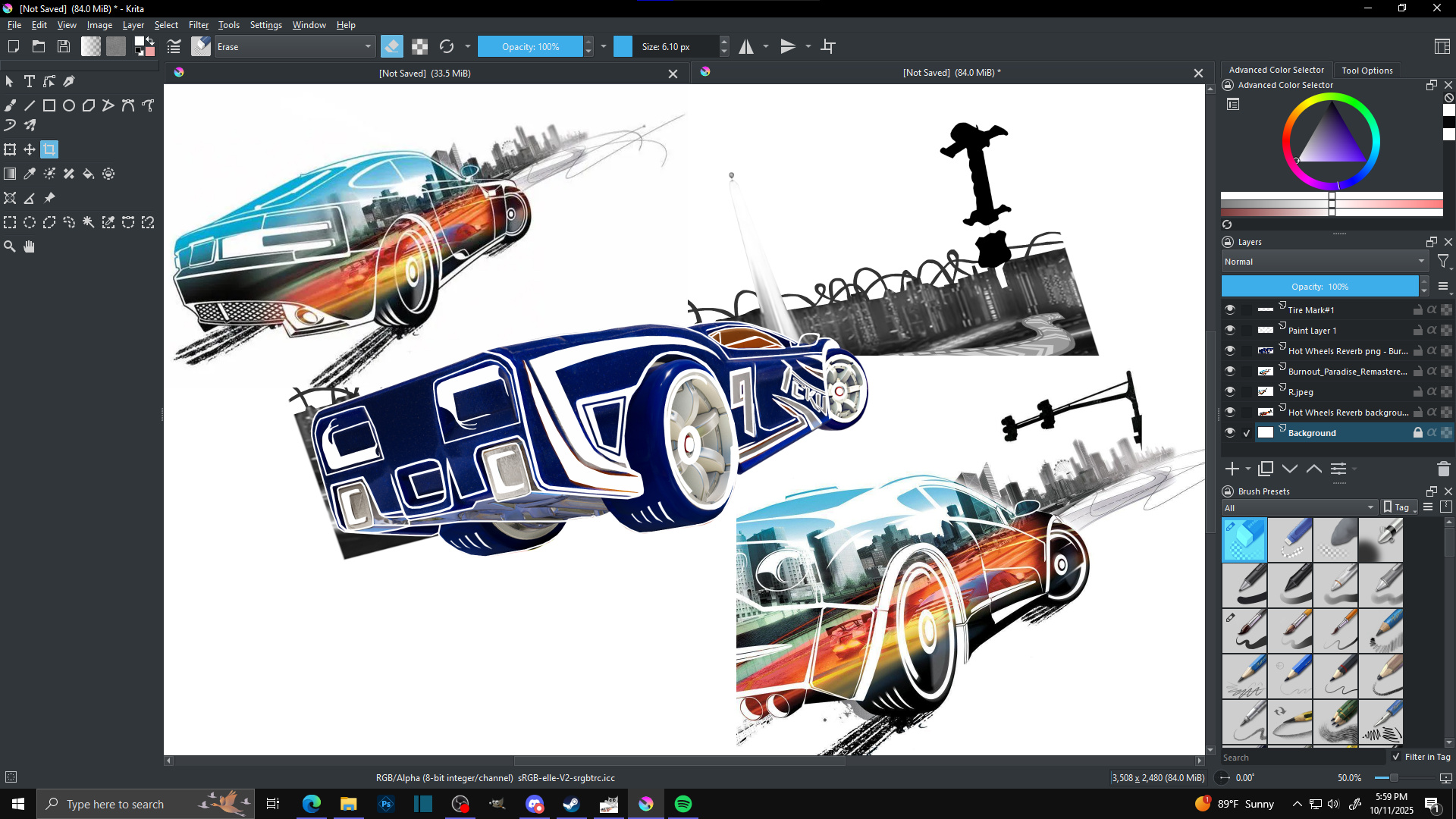Click horizontal mirror tool icon
The height and width of the screenshot is (819, 1456).
click(746, 46)
